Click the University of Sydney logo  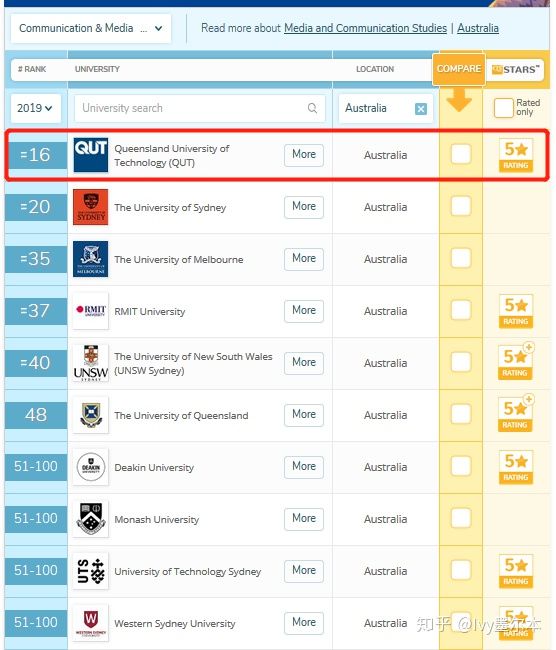click(90, 207)
